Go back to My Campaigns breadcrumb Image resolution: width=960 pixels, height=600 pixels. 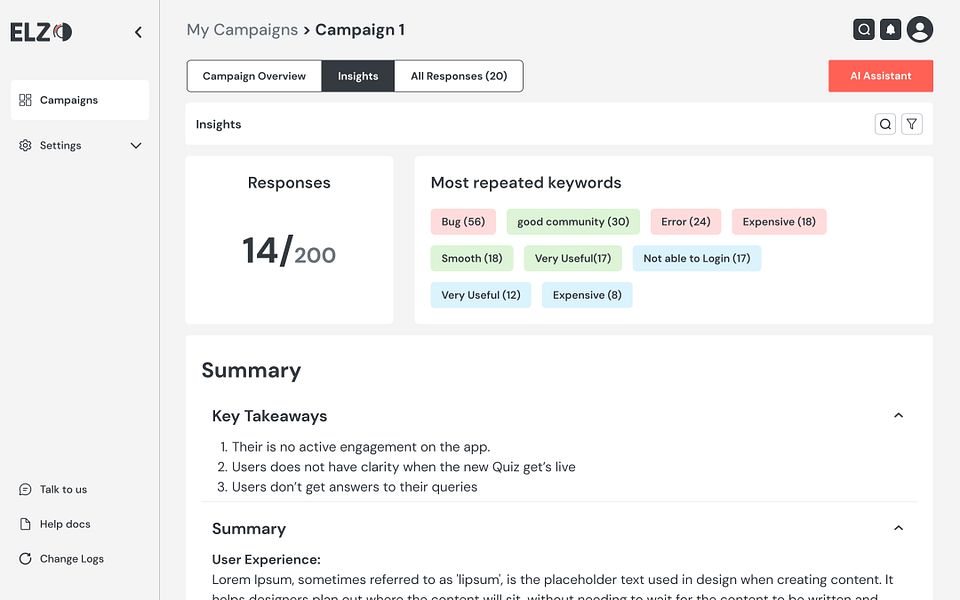click(x=242, y=30)
